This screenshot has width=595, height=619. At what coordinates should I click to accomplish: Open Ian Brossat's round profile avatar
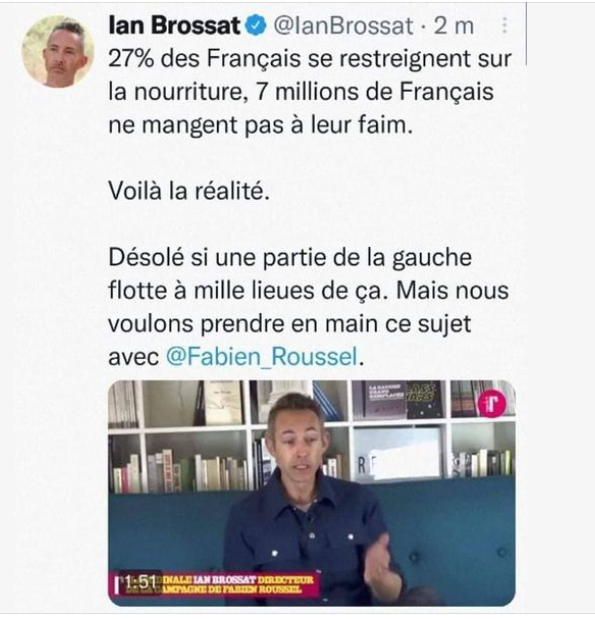[58, 51]
